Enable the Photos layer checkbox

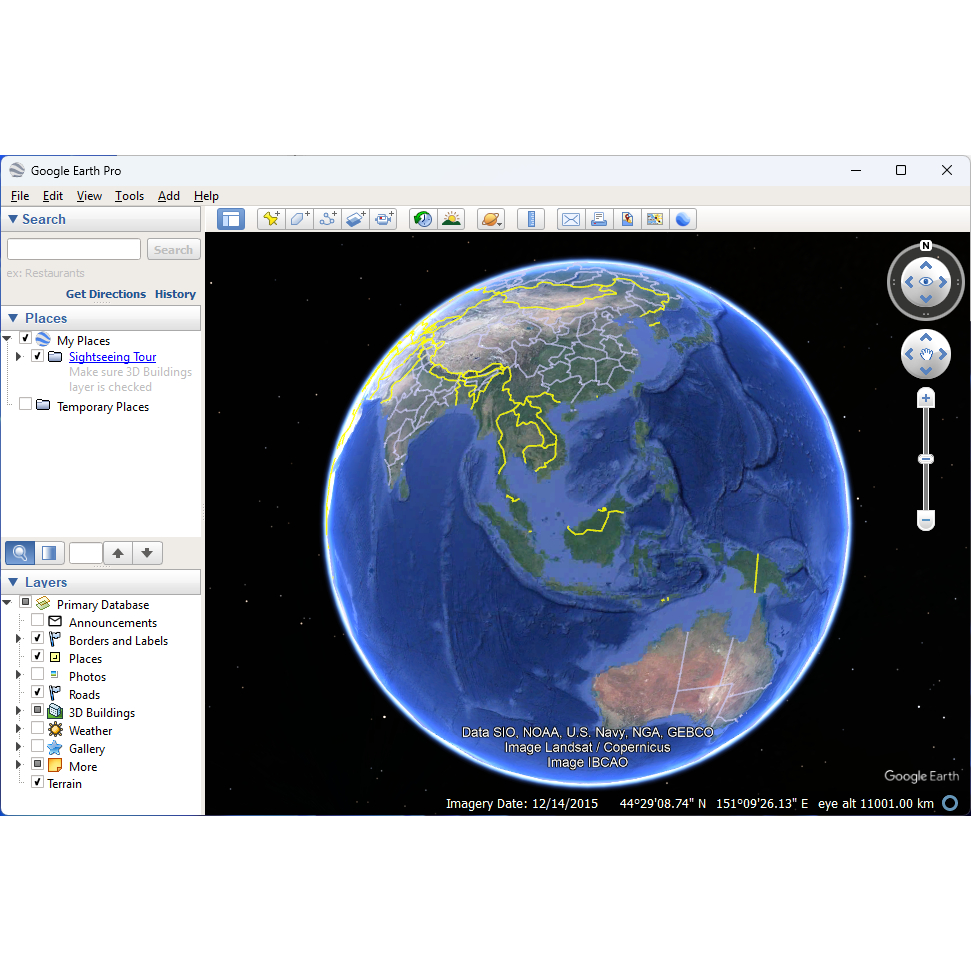point(38,676)
